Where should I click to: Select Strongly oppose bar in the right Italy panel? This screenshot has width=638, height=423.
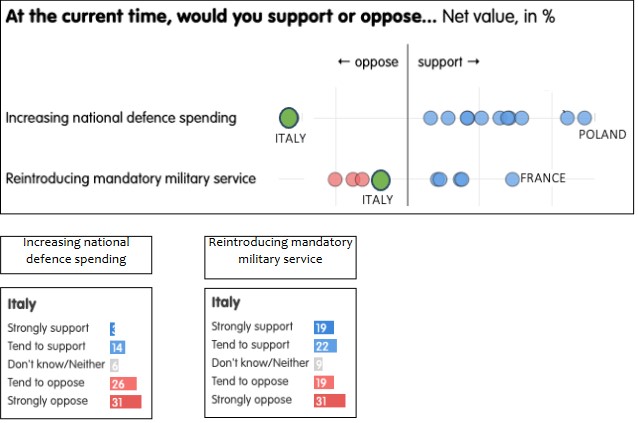[329, 401]
